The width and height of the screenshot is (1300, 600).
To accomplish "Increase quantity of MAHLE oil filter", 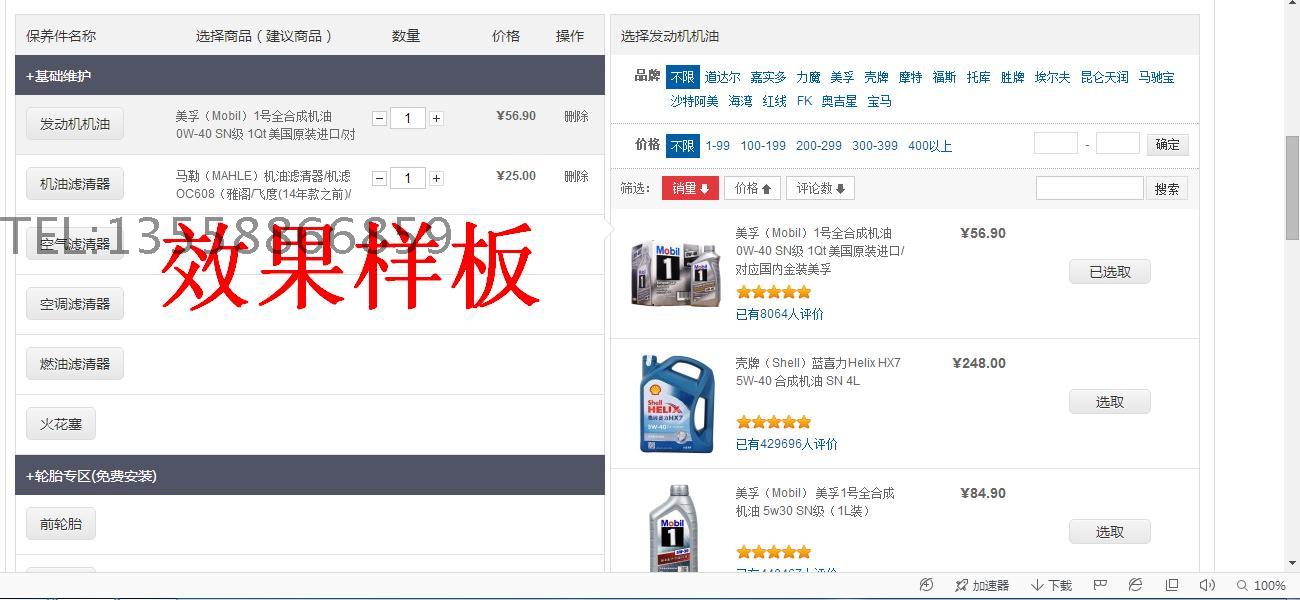I will 436,178.
